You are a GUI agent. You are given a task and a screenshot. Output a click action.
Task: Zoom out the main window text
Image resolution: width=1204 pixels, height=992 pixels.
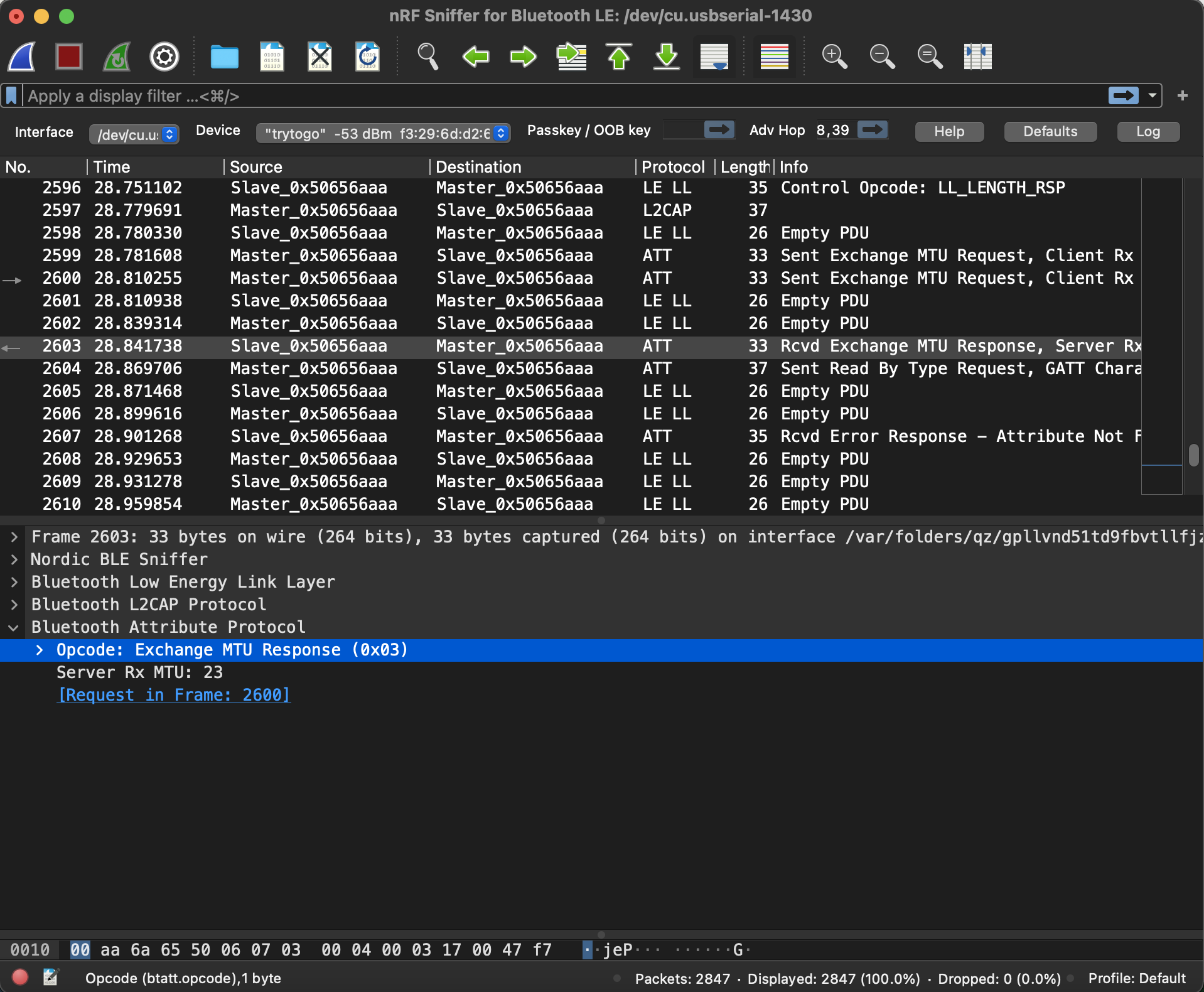(x=882, y=57)
